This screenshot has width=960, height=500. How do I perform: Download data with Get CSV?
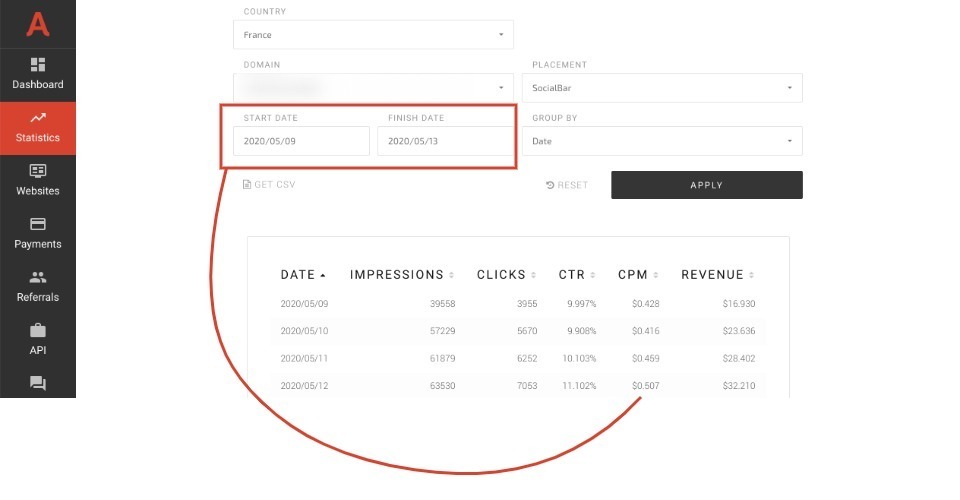click(x=269, y=184)
